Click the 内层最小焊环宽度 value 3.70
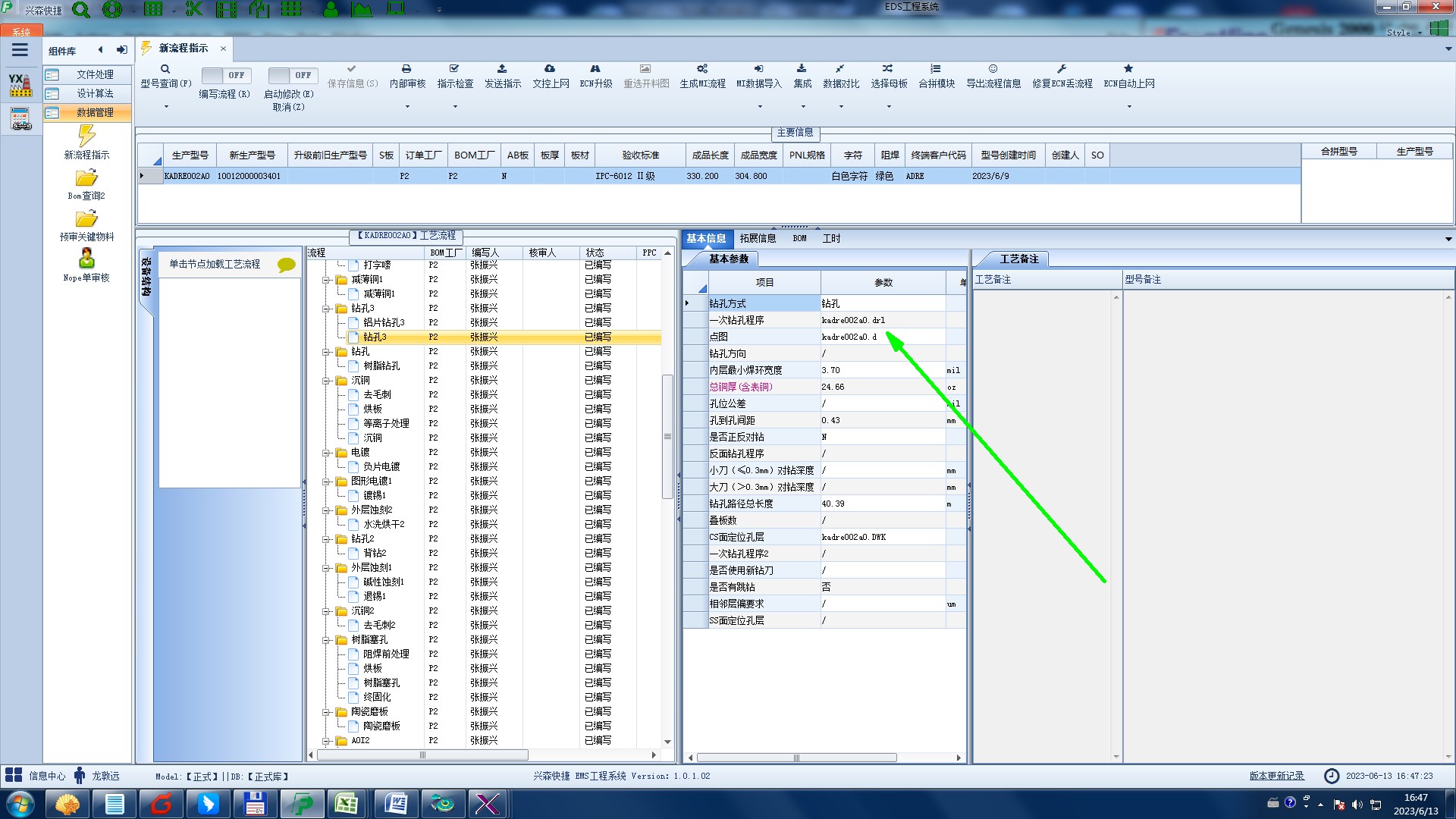 click(x=883, y=370)
